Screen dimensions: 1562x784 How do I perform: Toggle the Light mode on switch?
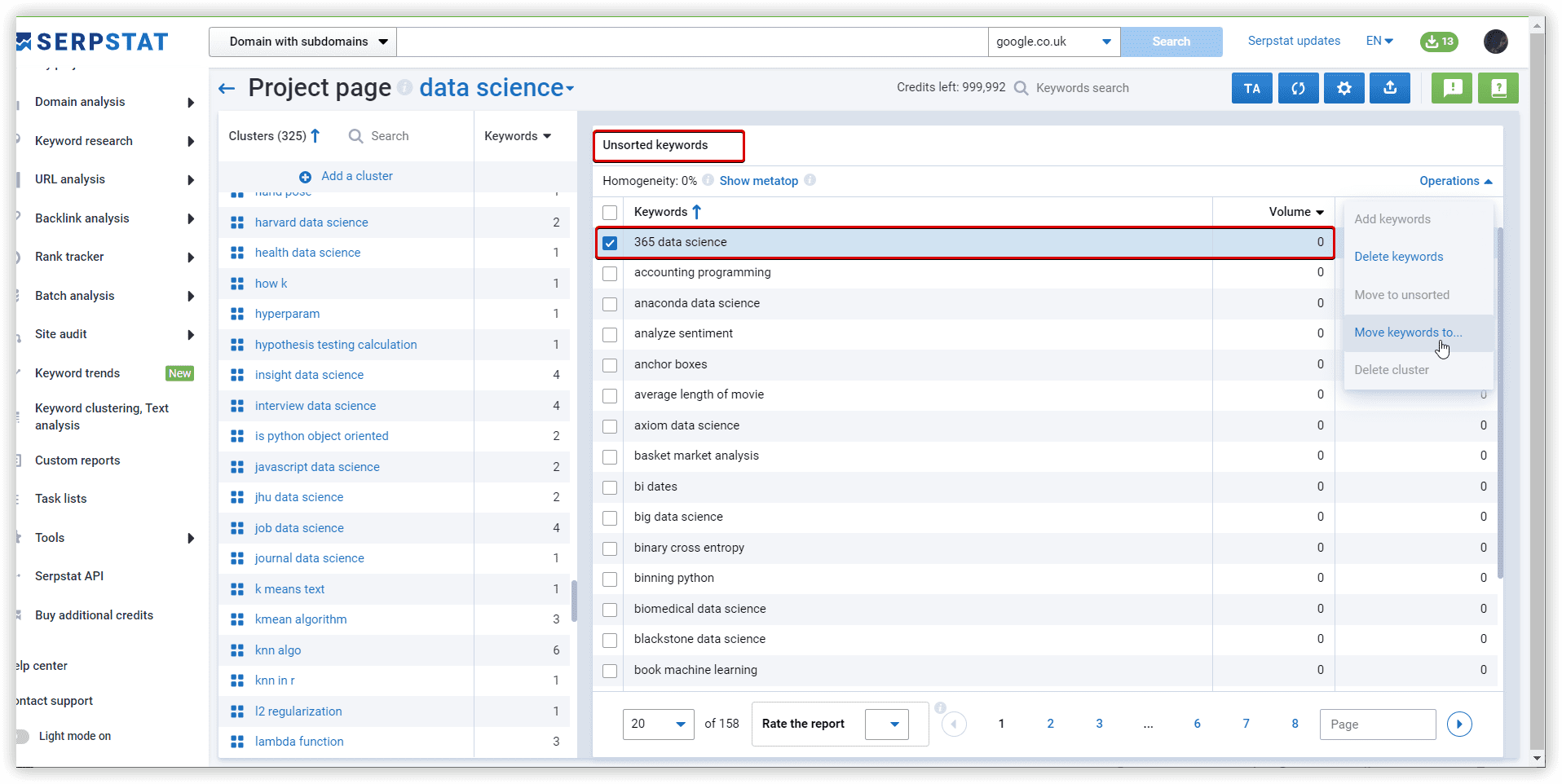coord(23,736)
